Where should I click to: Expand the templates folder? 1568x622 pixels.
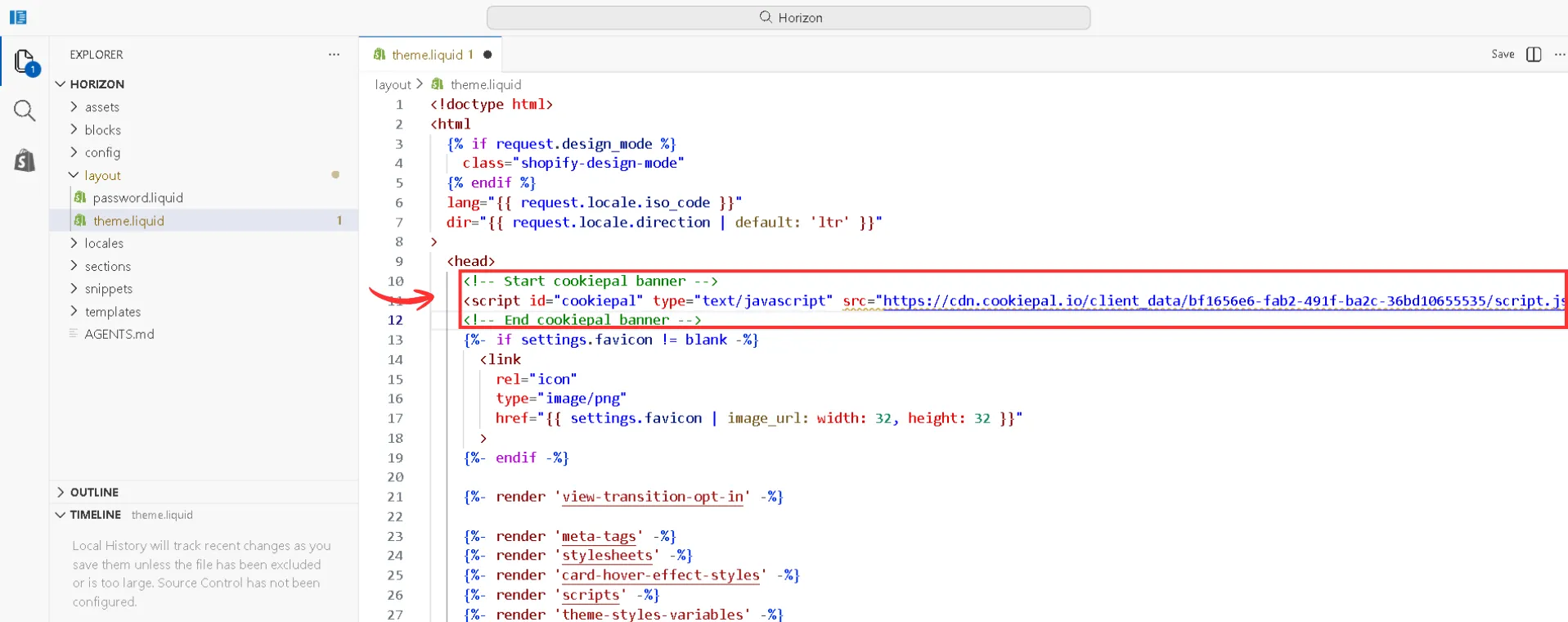coord(74,311)
